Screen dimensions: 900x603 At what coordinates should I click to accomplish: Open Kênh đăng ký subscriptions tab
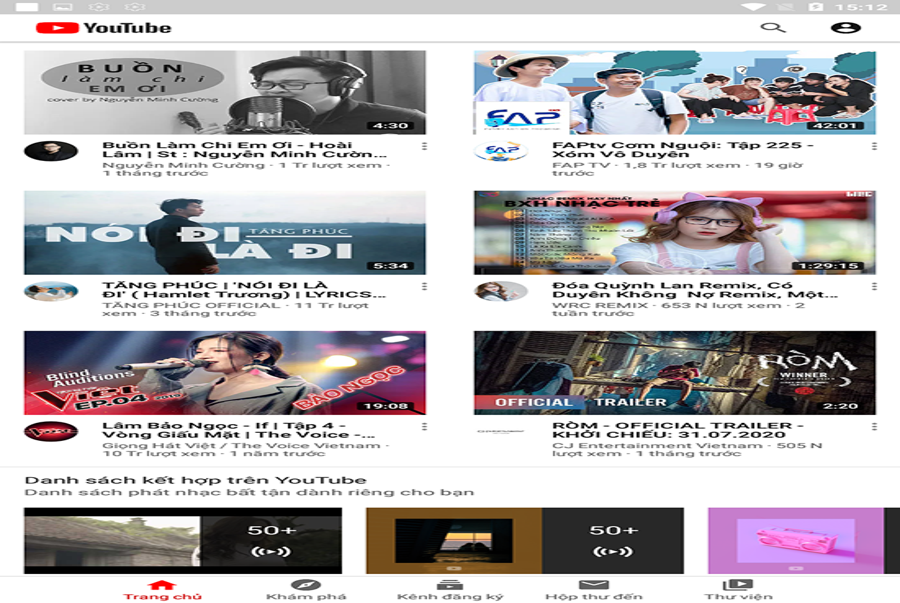point(450,590)
